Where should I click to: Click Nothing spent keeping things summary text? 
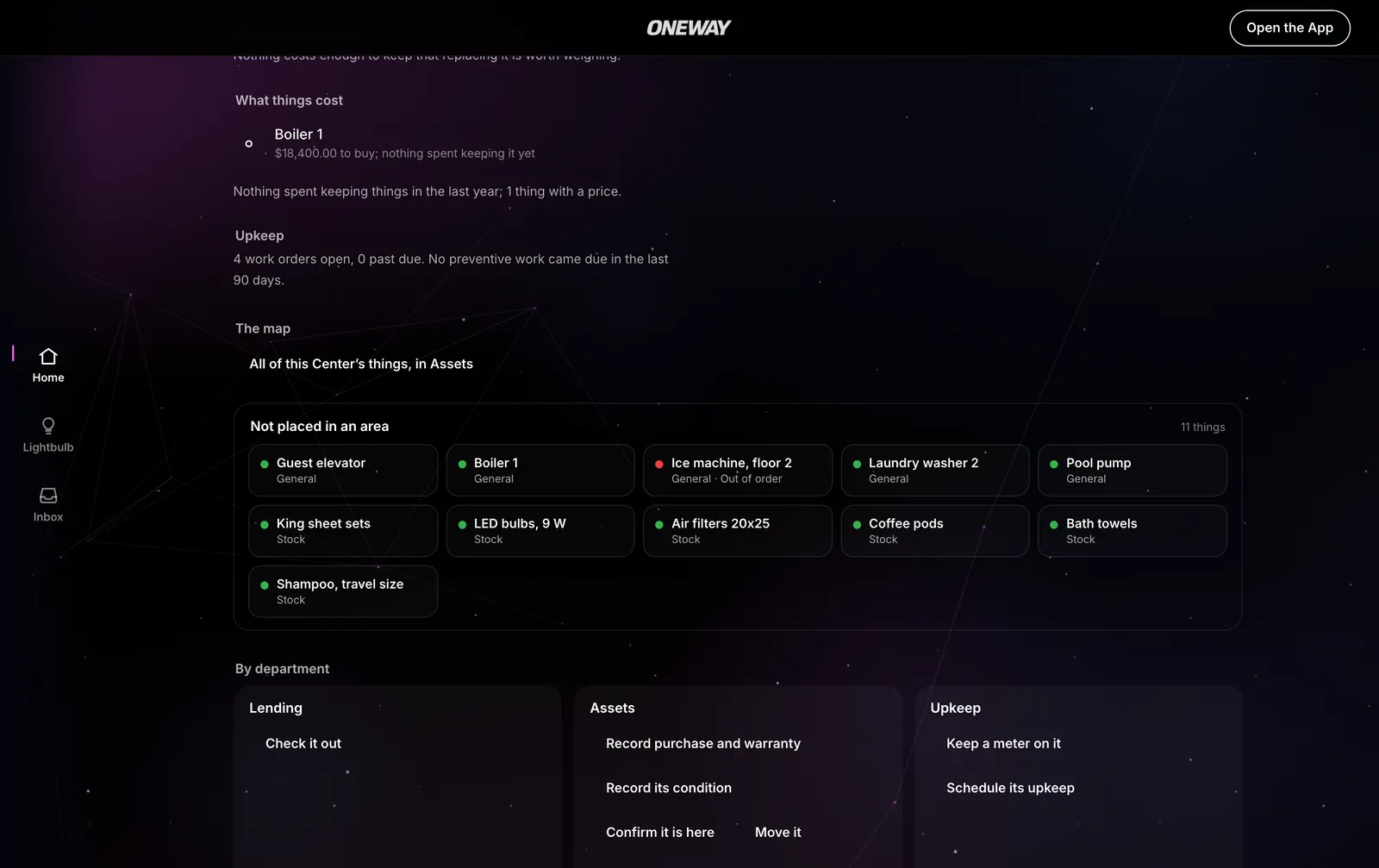coord(427,191)
